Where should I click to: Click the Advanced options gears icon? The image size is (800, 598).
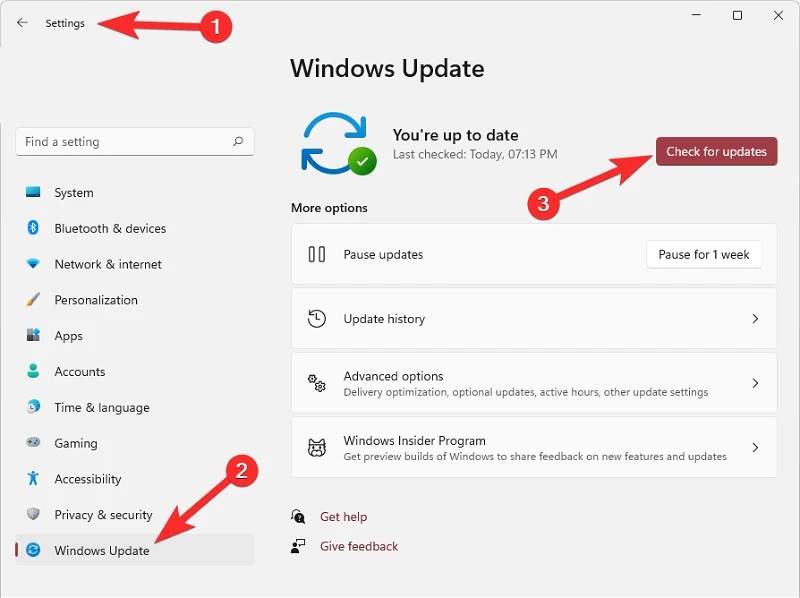tap(316, 383)
